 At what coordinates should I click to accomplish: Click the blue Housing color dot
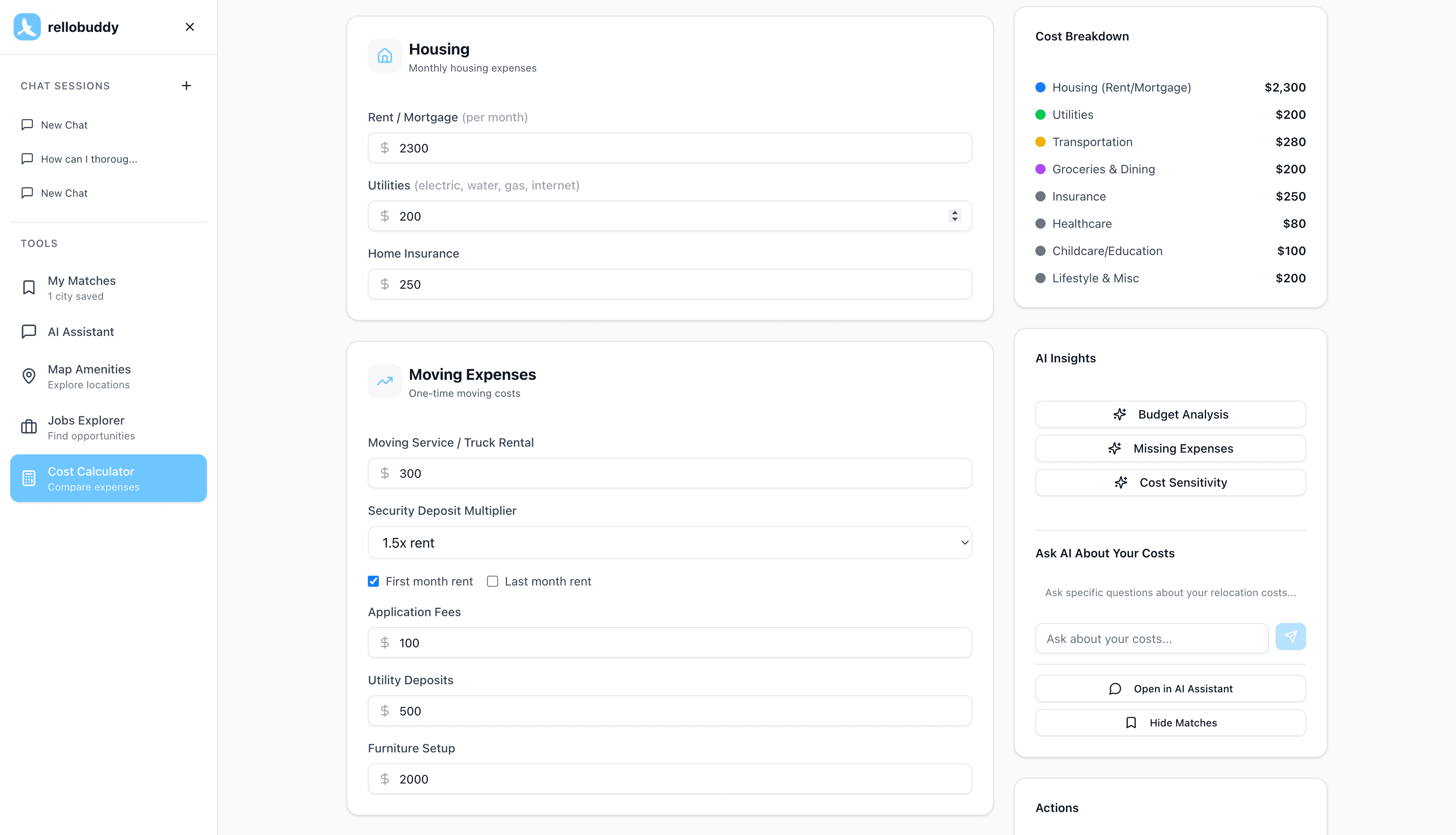point(1040,87)
